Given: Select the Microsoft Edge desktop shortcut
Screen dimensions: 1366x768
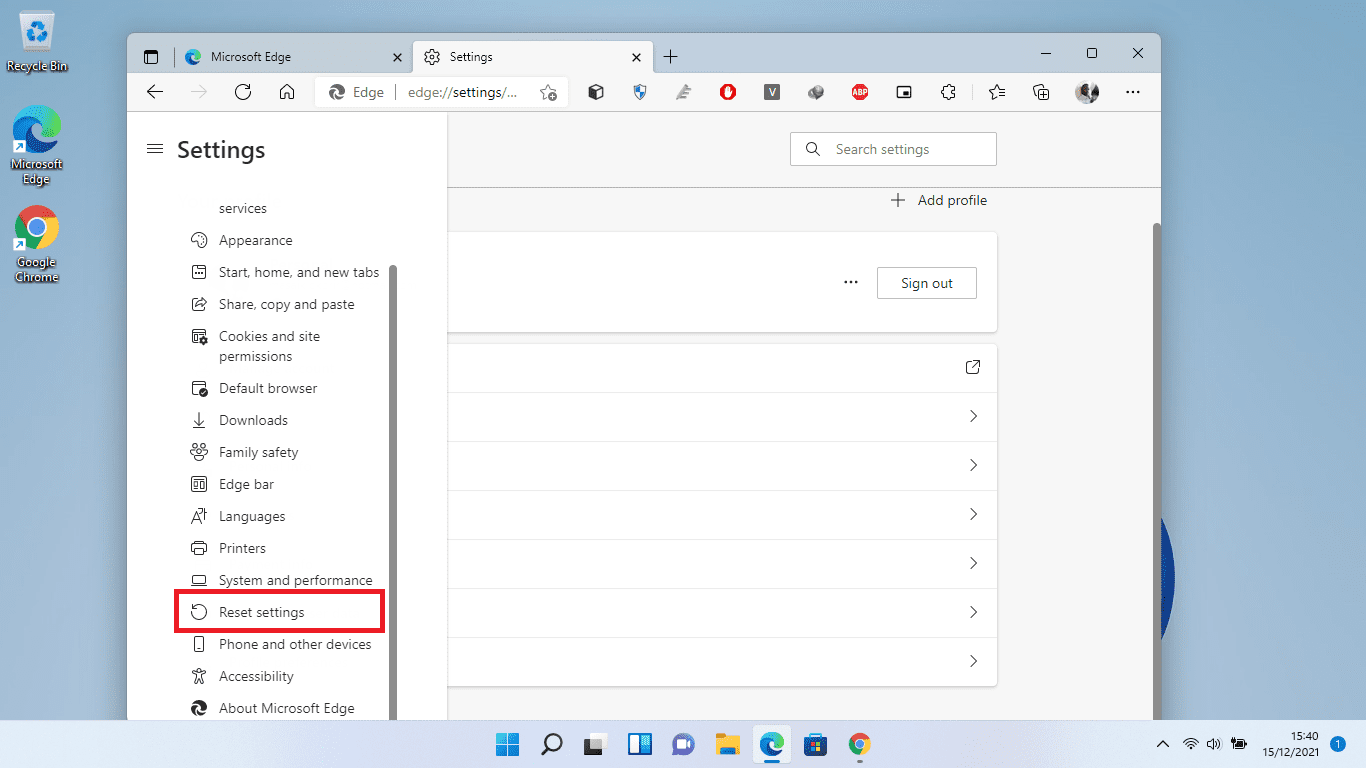Looking at the screenshot, I should click(37, 146).
